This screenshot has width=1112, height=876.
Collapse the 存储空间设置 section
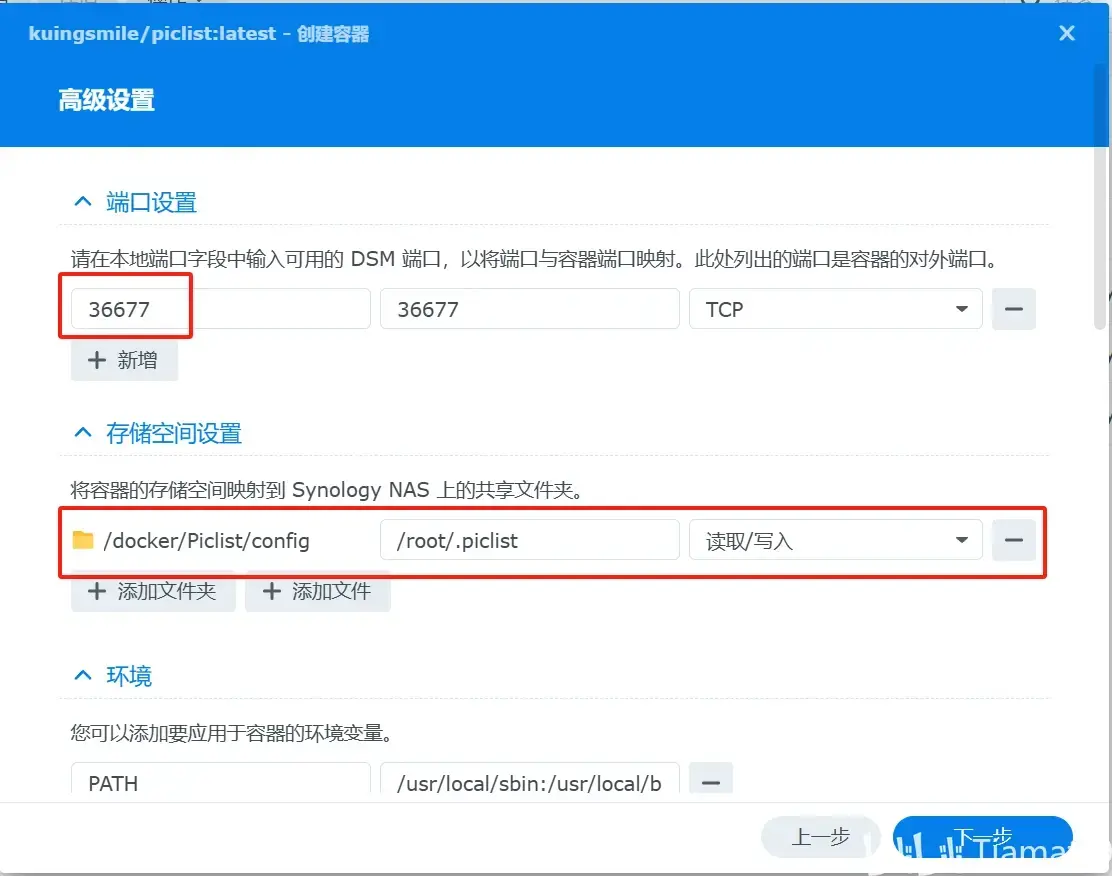pyautogui.click(x=82, y=432)
